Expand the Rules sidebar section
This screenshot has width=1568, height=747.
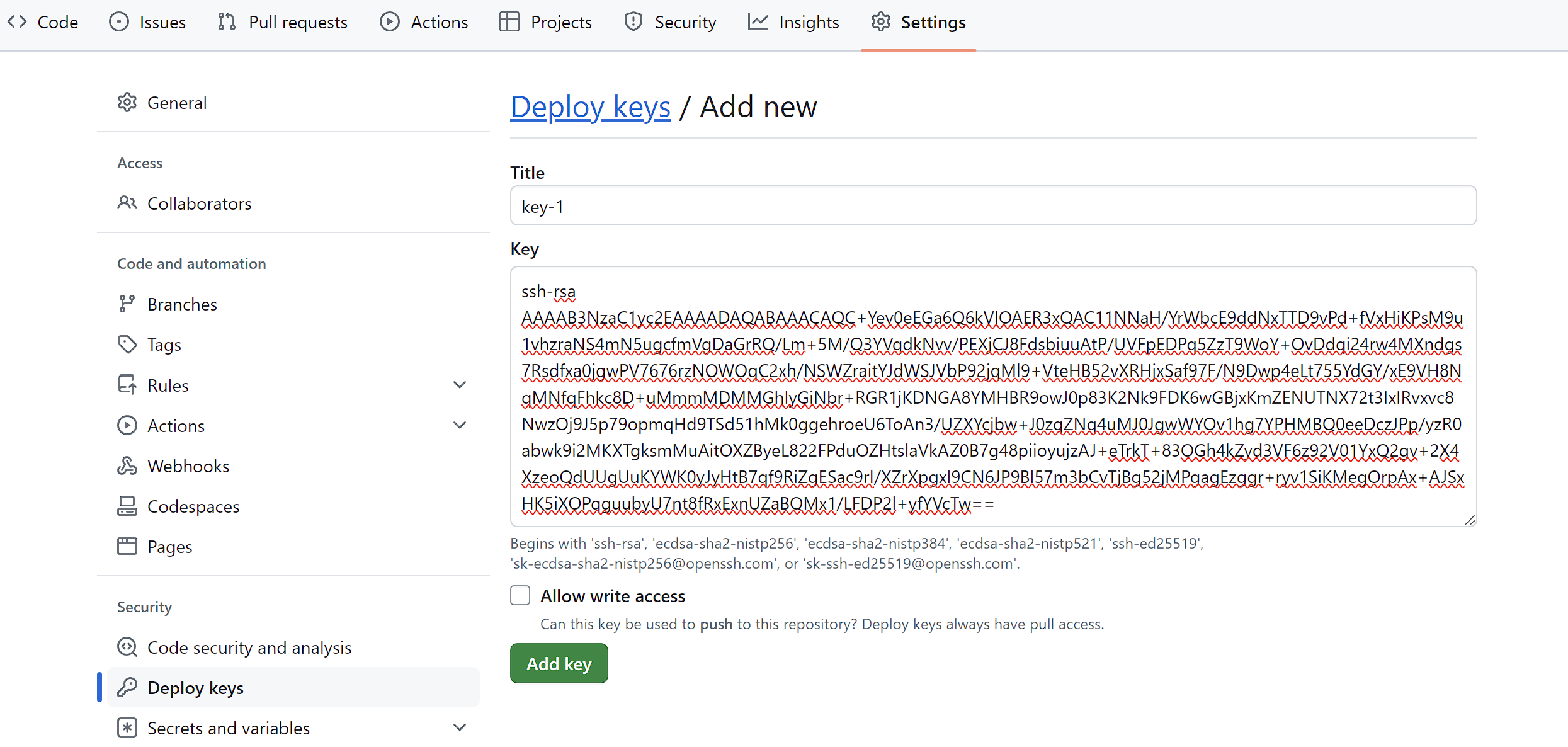[460, 385]
